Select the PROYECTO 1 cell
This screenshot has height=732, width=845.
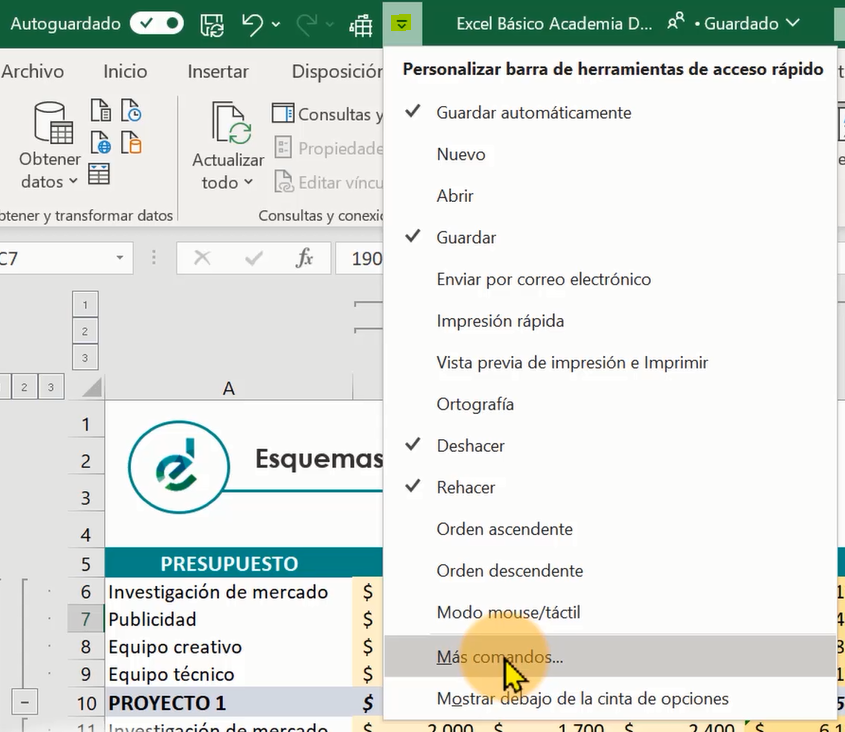228,703
